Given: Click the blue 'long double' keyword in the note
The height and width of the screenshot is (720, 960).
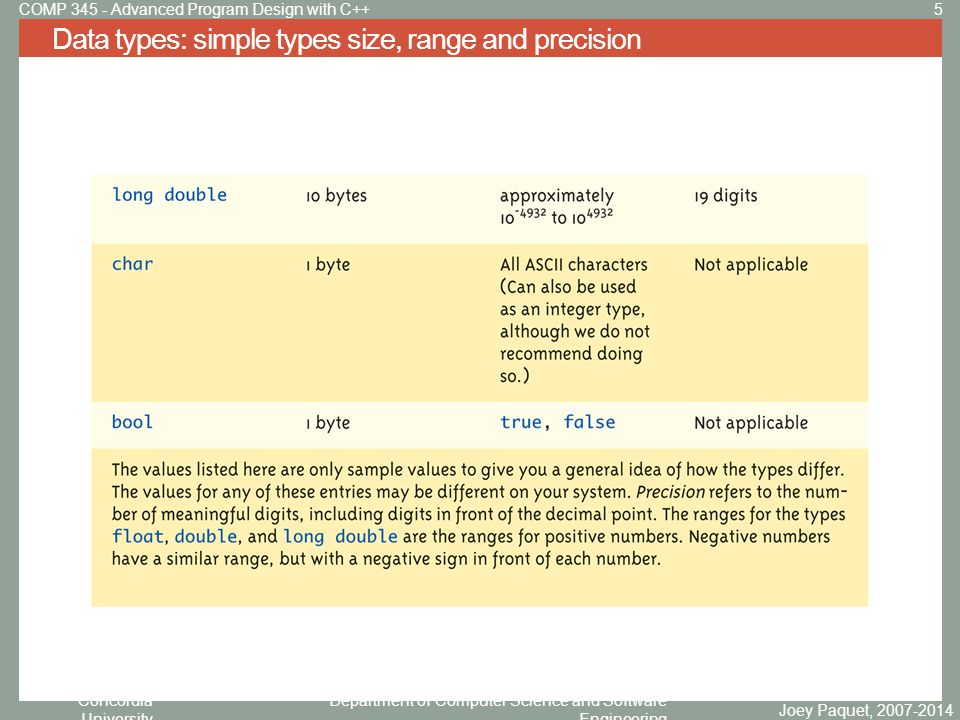Looking at the screenshot, I should point(340,537).
